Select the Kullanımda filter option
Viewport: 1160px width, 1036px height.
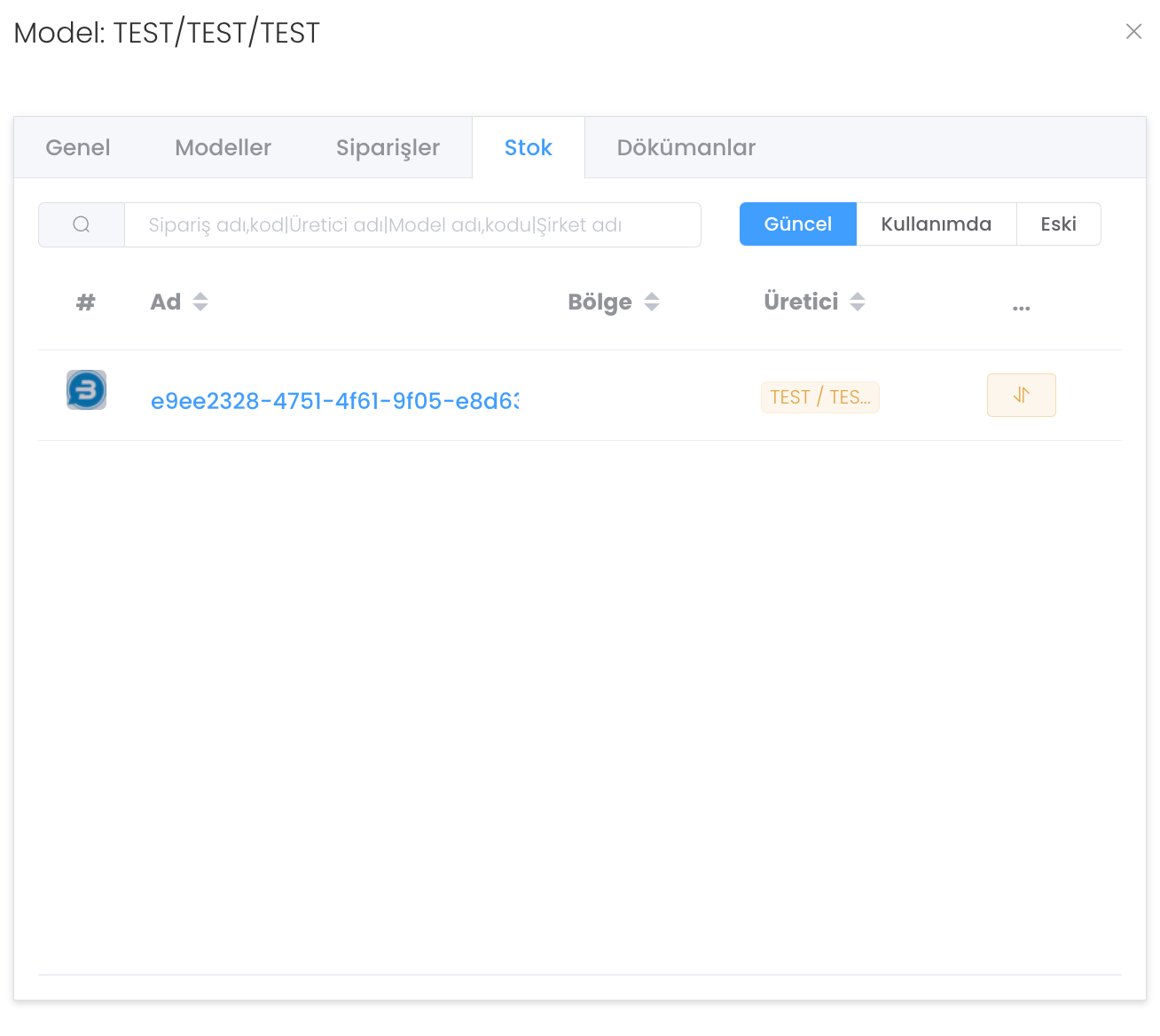tap(936, 224)
